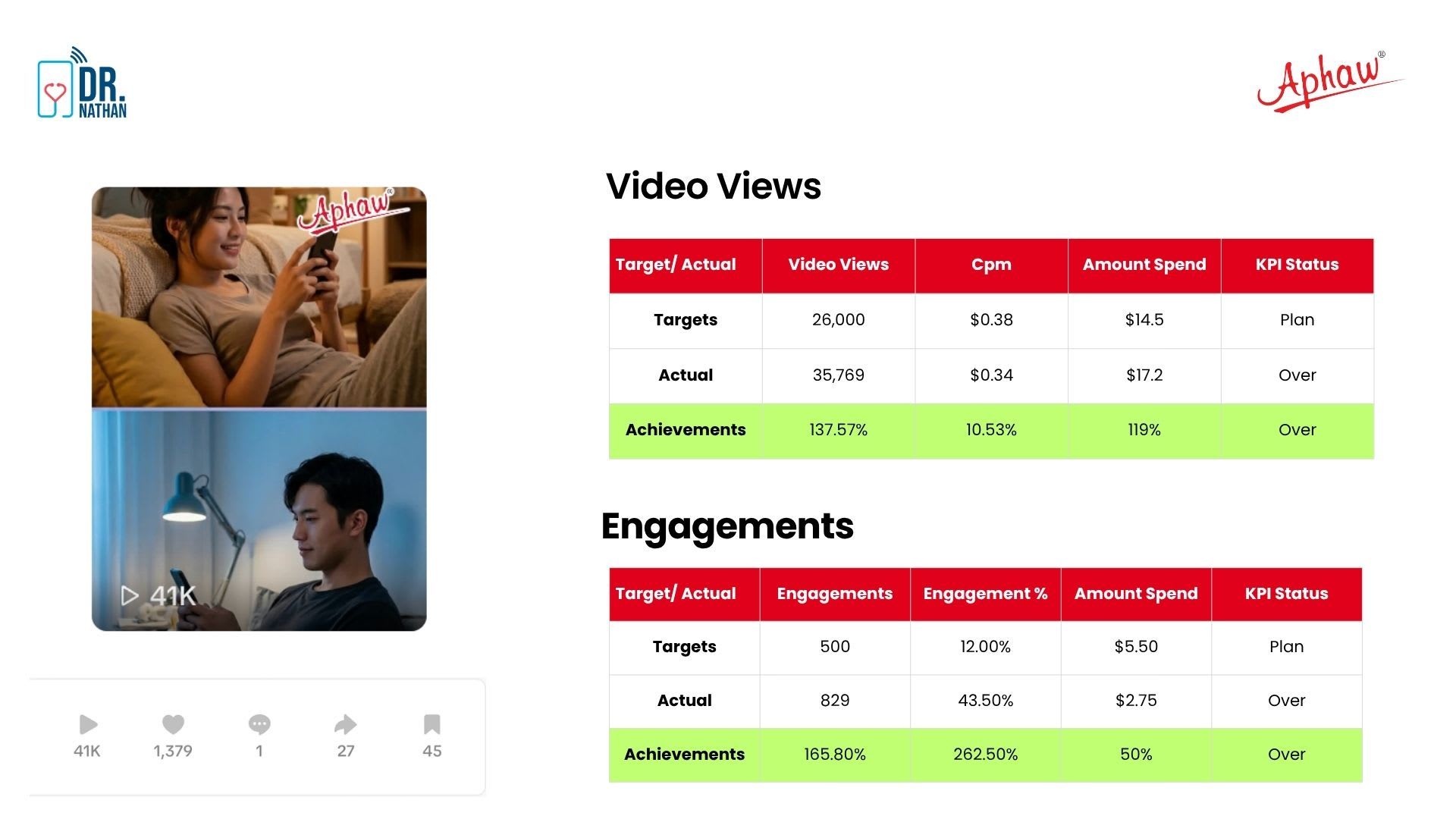Click Amount Spend header in Video Views table

[1144, 265]
